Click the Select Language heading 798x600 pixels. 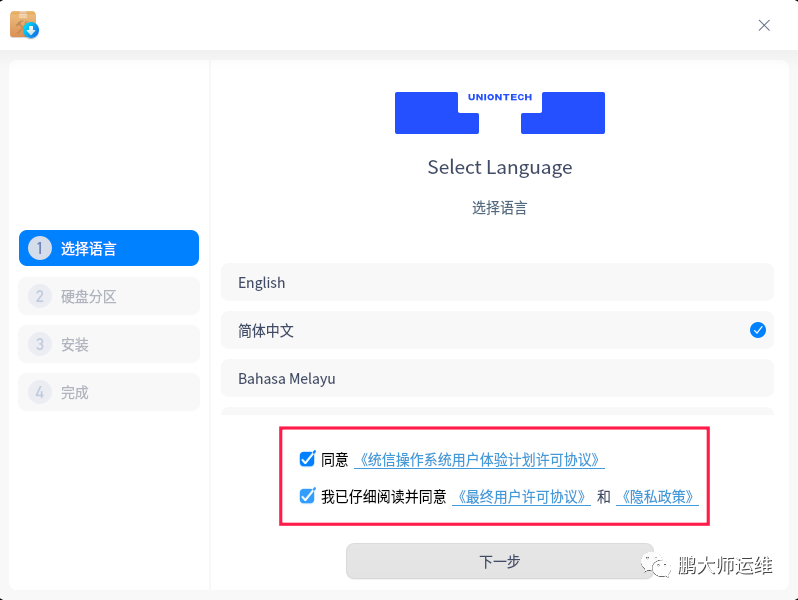[500, 167]
